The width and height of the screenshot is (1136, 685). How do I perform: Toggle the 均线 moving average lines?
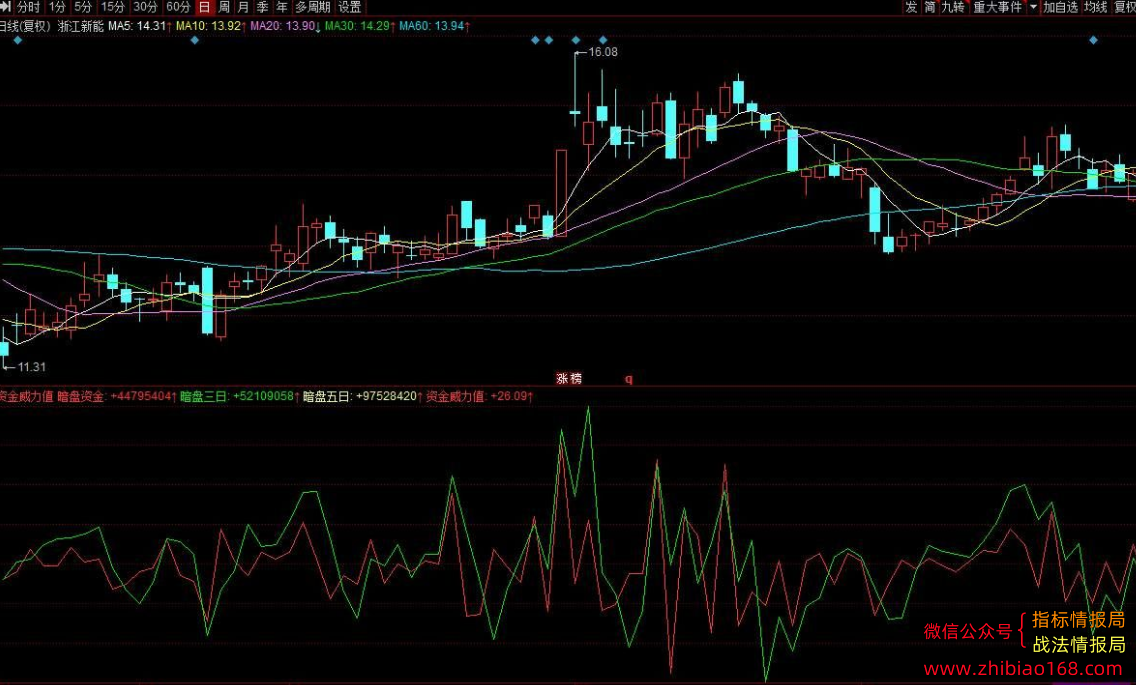tap(1095, 7)
